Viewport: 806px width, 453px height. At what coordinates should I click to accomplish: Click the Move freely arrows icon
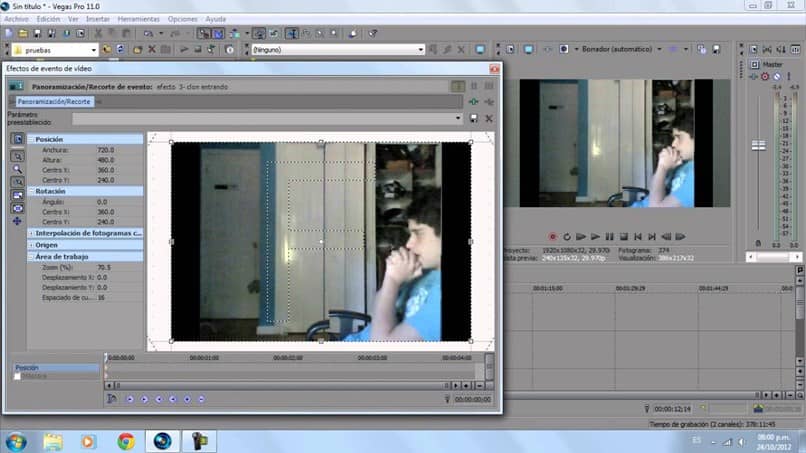coord(17,222)
